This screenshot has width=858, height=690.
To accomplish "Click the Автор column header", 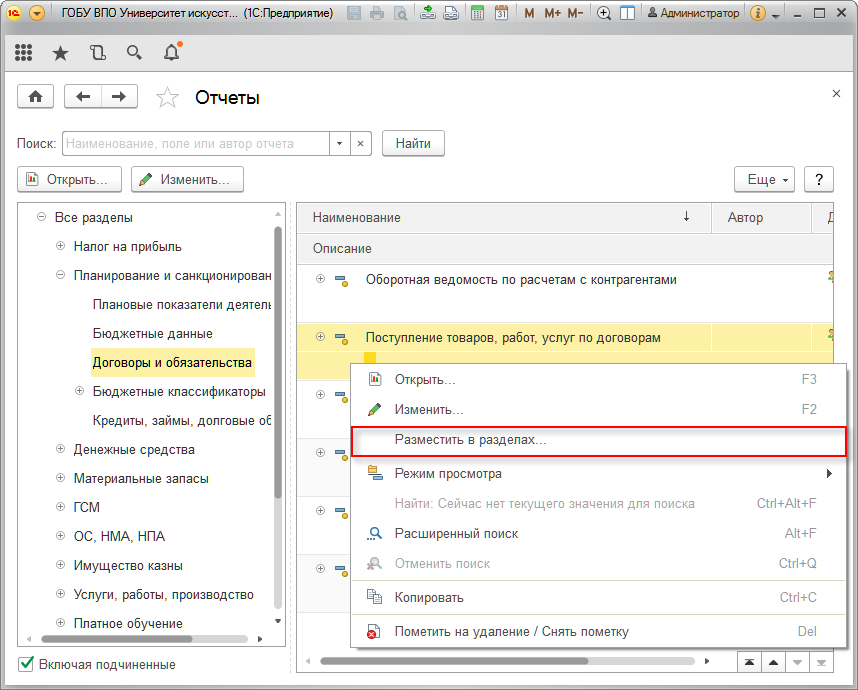I will click(761, 217).
